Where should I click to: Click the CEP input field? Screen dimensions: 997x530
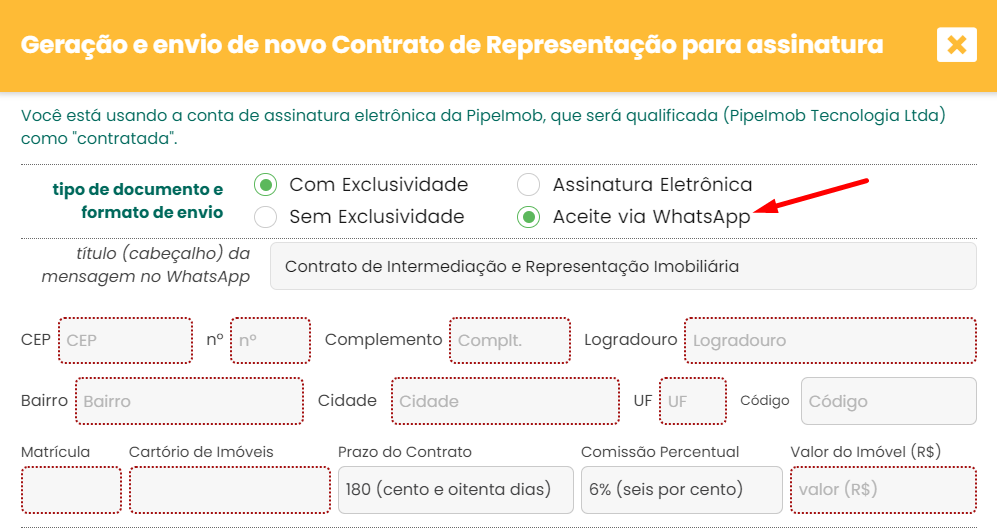click(125, 341)
